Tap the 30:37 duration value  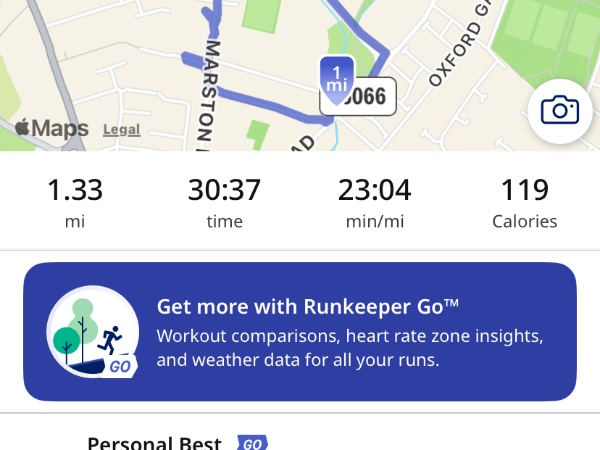pos(225,190)
